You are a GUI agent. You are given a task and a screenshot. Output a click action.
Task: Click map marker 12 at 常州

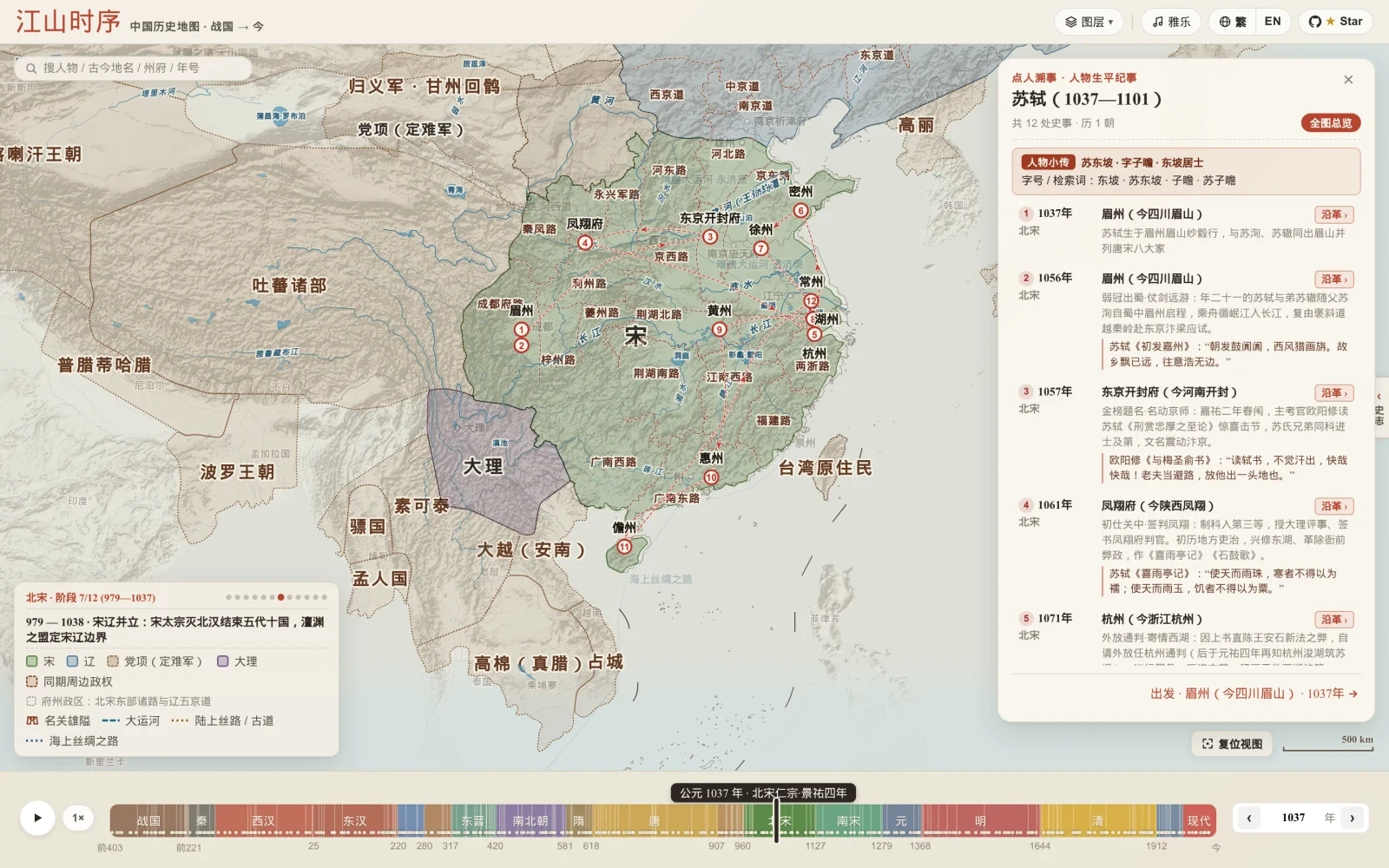[x=811, y=301]
